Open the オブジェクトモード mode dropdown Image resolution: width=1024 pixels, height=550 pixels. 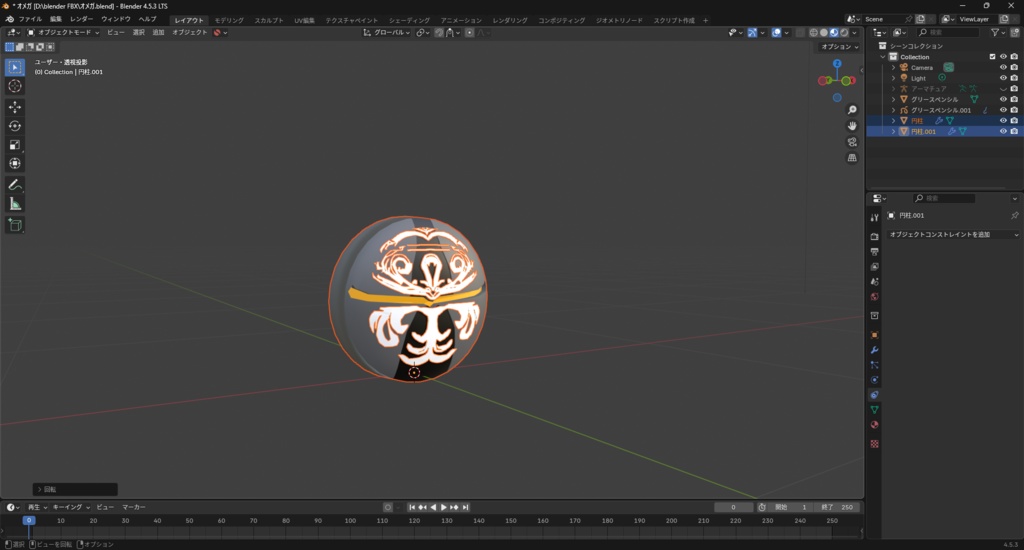pyautogui.click(x=63, y=33)
